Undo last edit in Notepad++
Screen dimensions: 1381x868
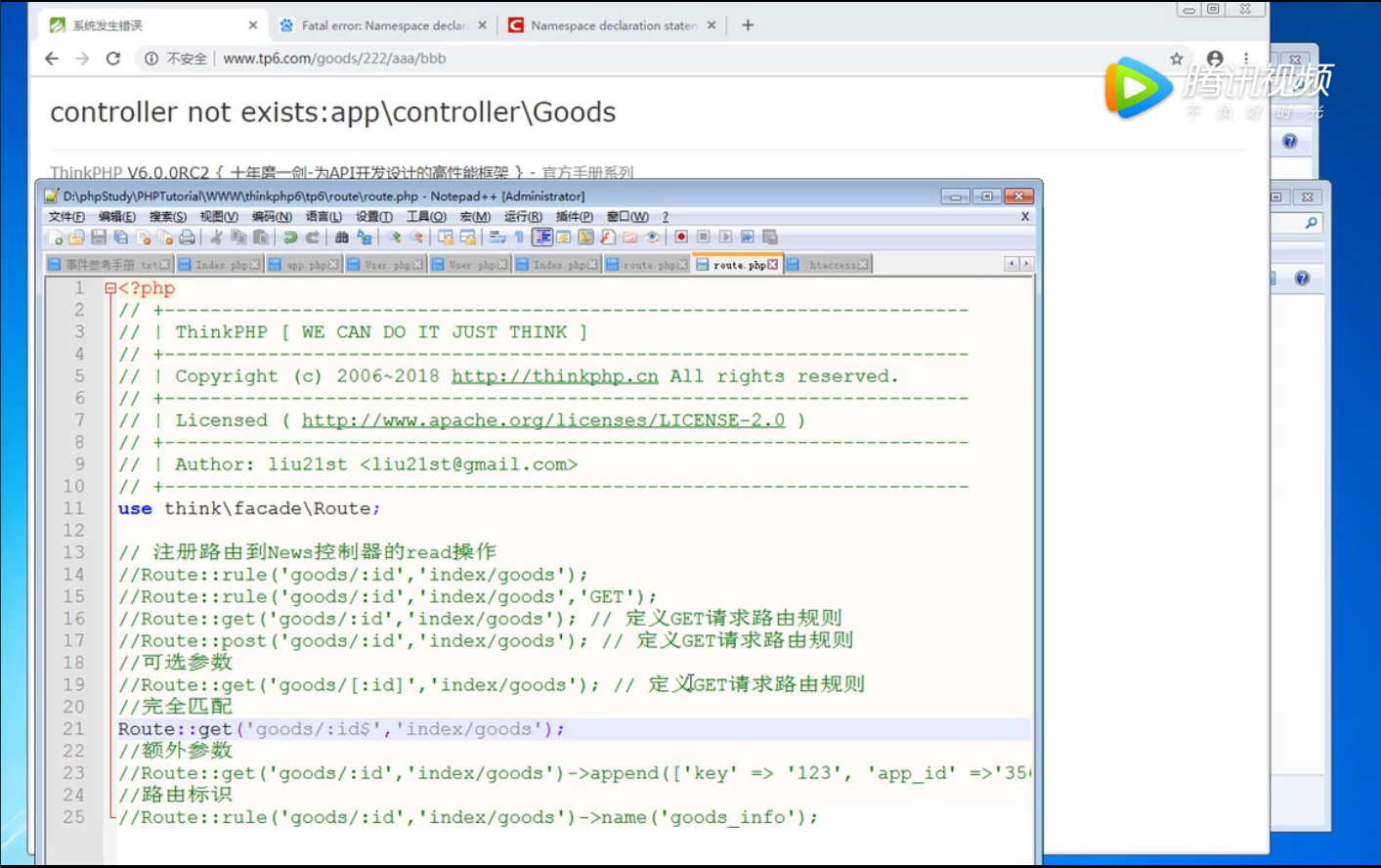[x=290, y=237]
